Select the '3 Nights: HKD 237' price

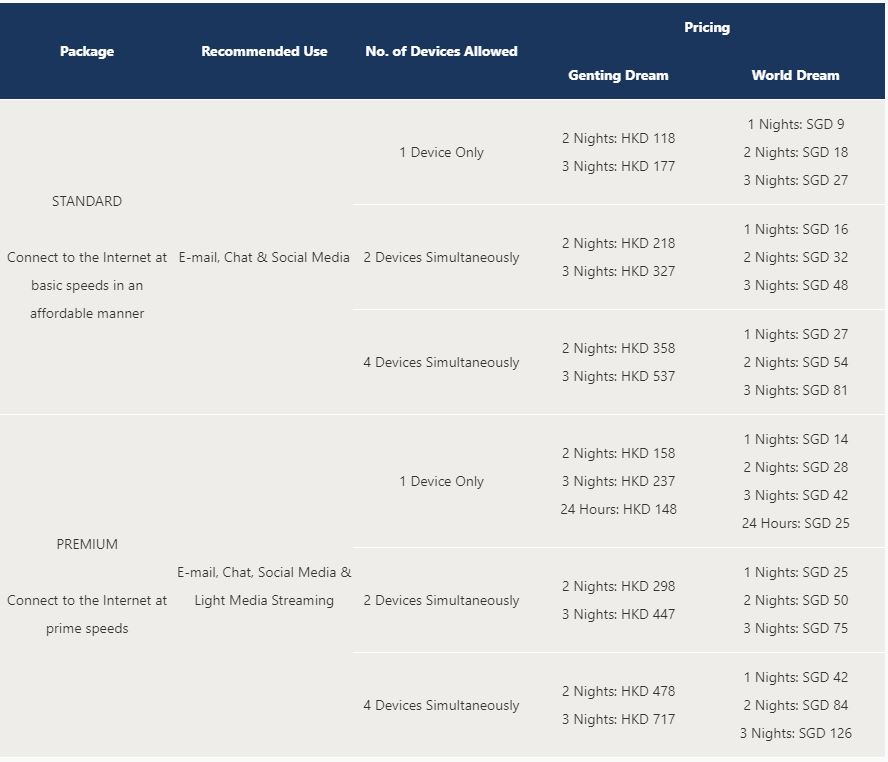[618, 481]
